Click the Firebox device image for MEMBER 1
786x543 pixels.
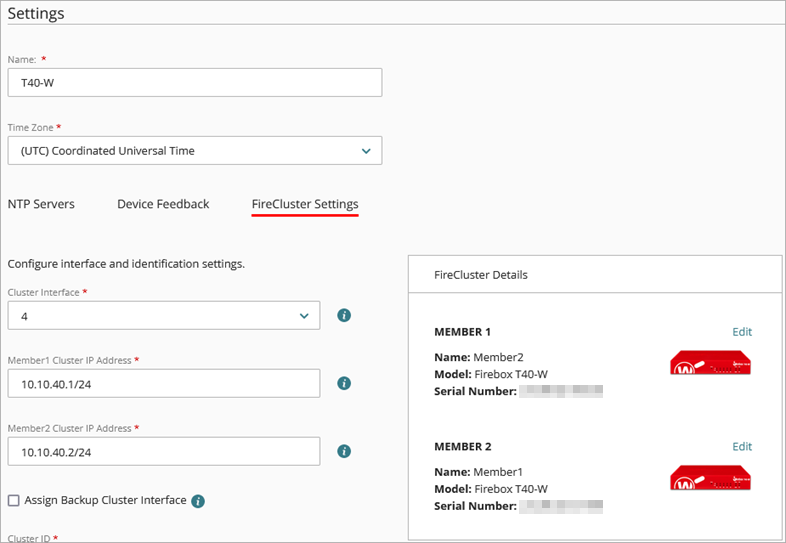tap(710, 362)
